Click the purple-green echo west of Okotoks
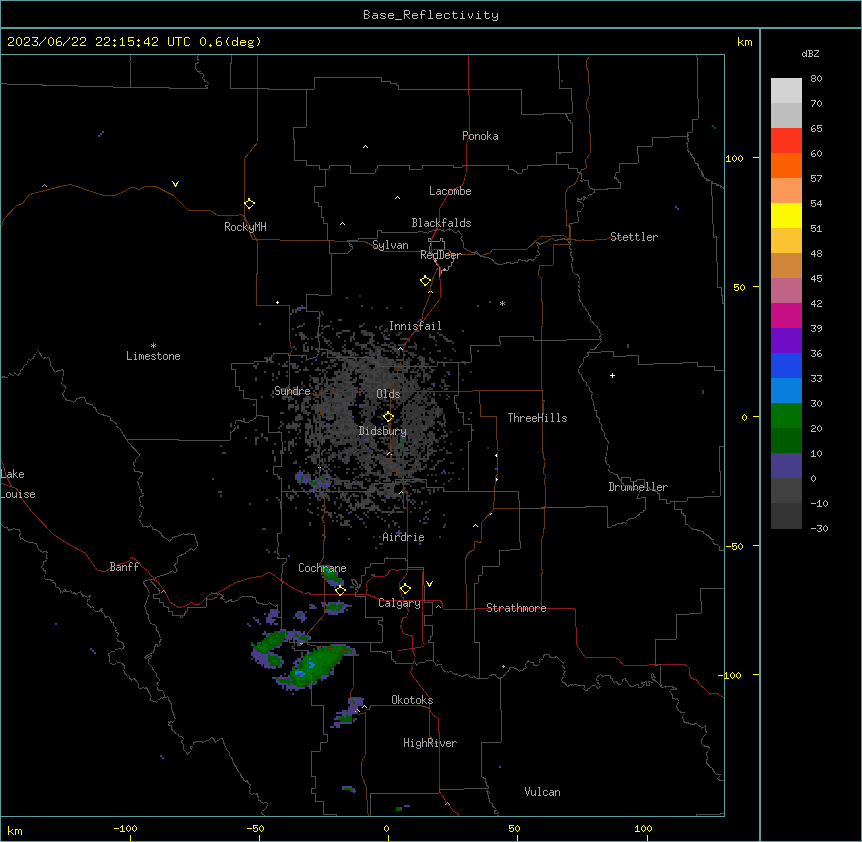Viewport: 862px width, 842px height. (x=349, y=711)
